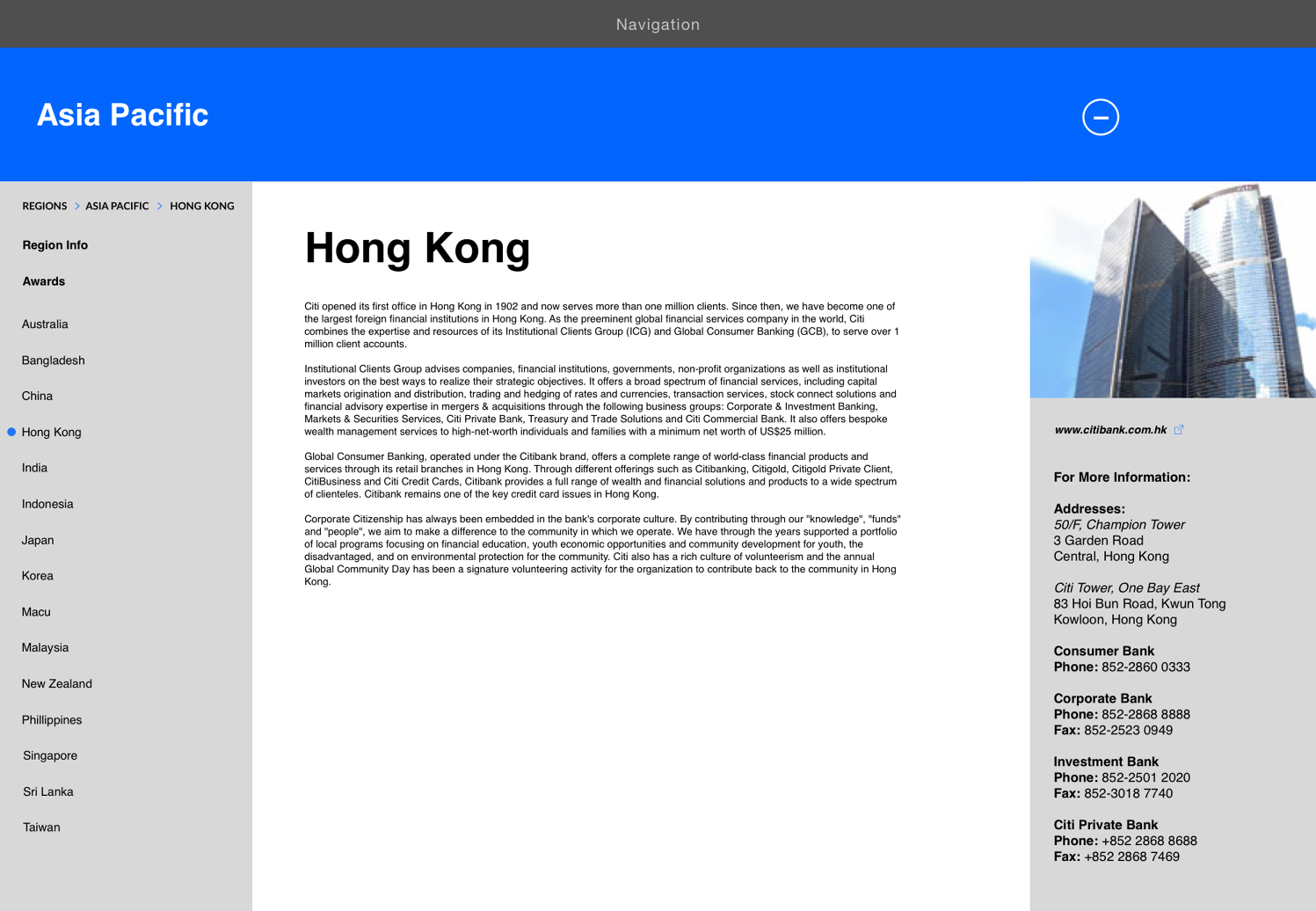The height and width of the screenshot is (911, 1316).
Task: Select Korea in country list
Action: (x=37, y=576)
